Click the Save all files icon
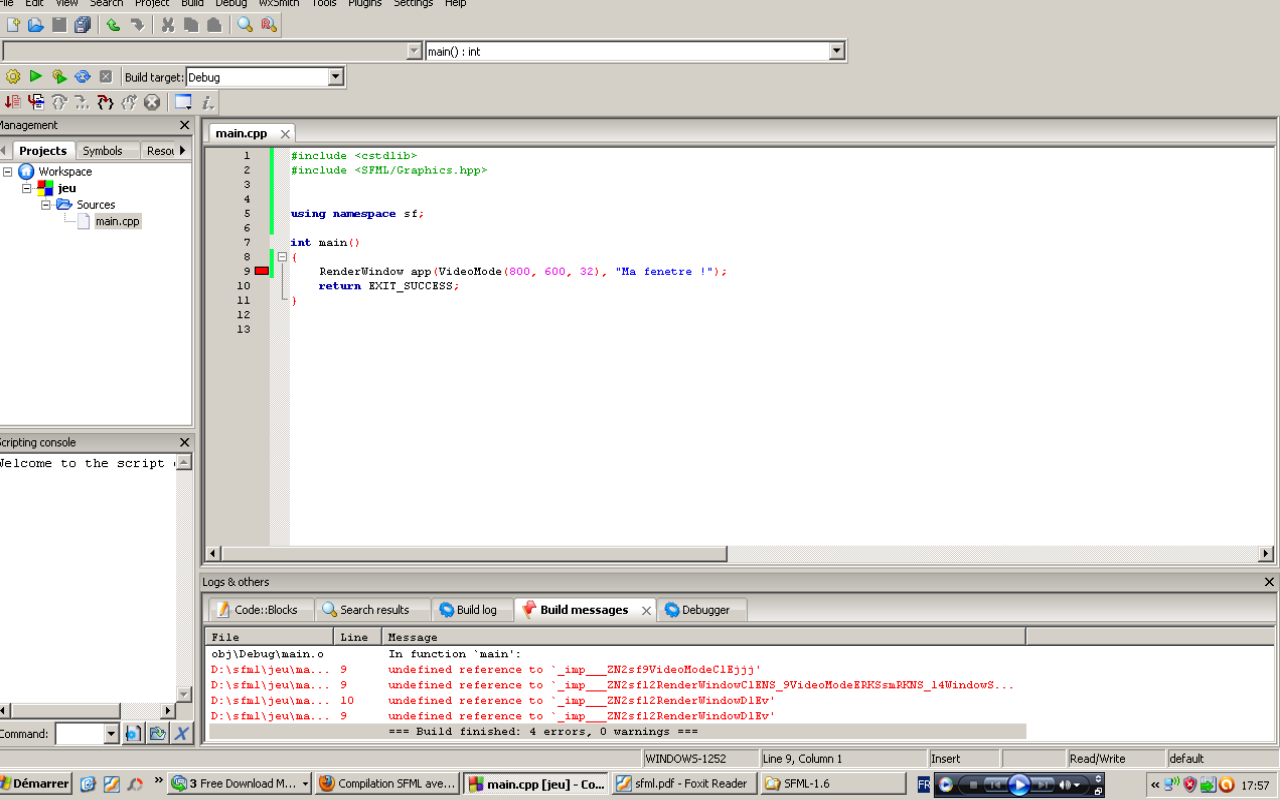Viewport: 1280px width, 800px height. coord(82,25)
